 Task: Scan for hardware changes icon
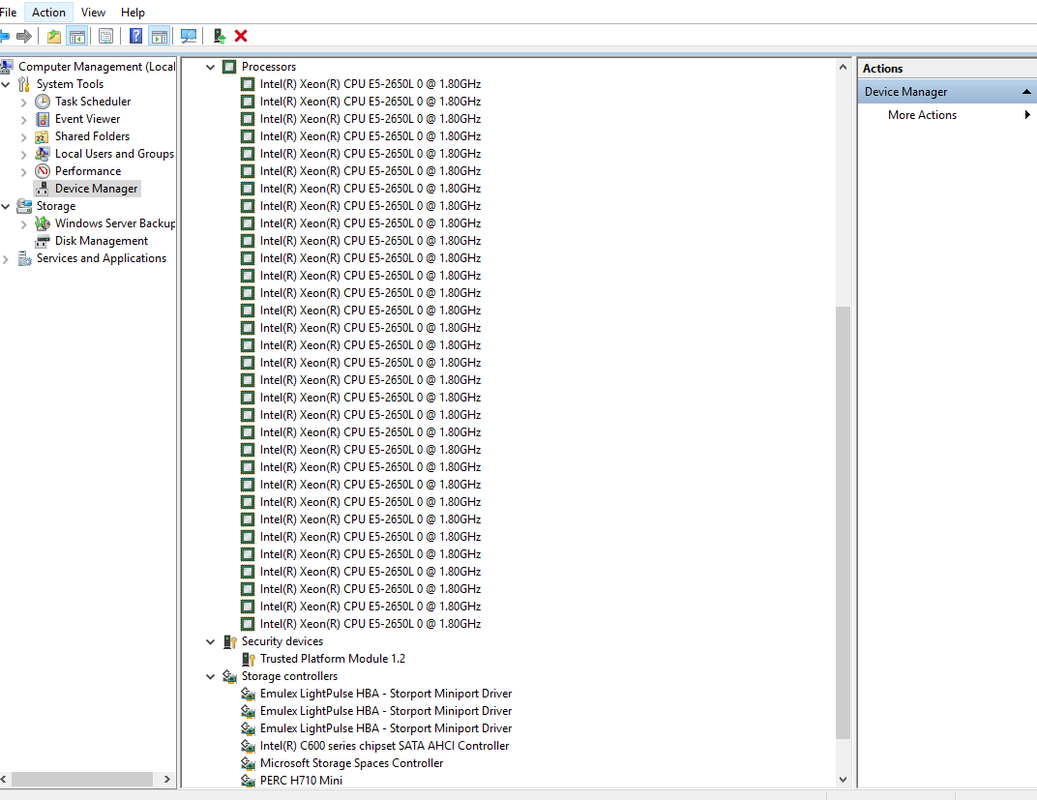pos(188,36)
